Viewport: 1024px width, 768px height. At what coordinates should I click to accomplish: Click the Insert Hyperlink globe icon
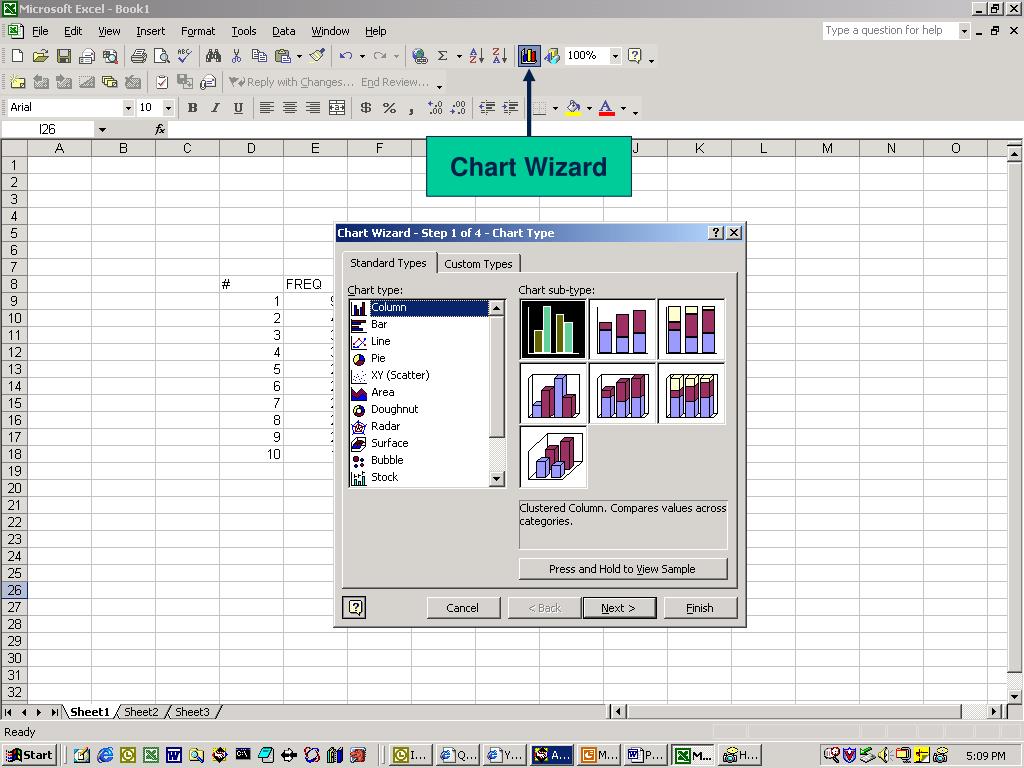tap(419, 56)
